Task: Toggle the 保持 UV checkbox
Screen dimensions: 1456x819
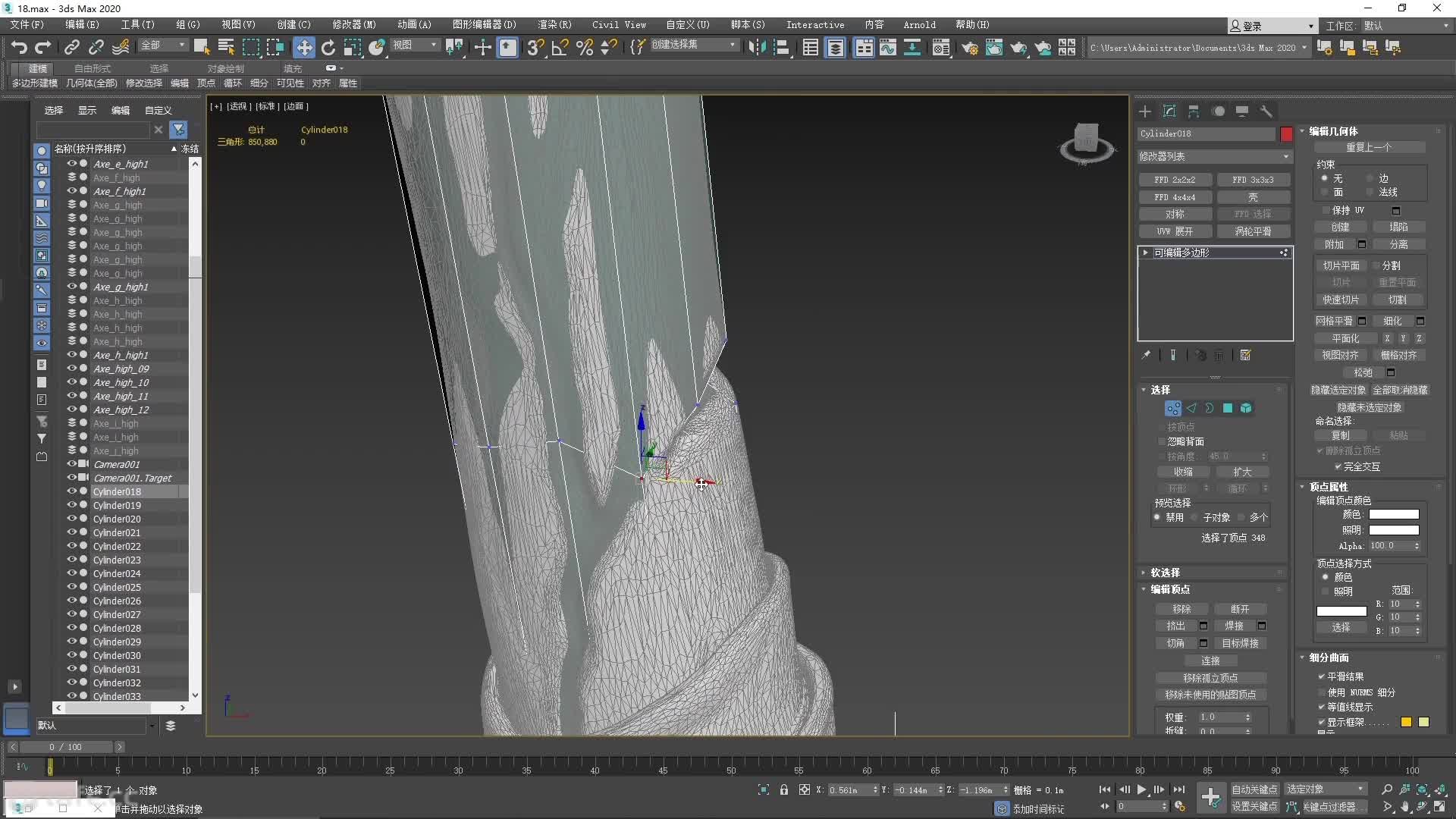Action: point(1326,210)
